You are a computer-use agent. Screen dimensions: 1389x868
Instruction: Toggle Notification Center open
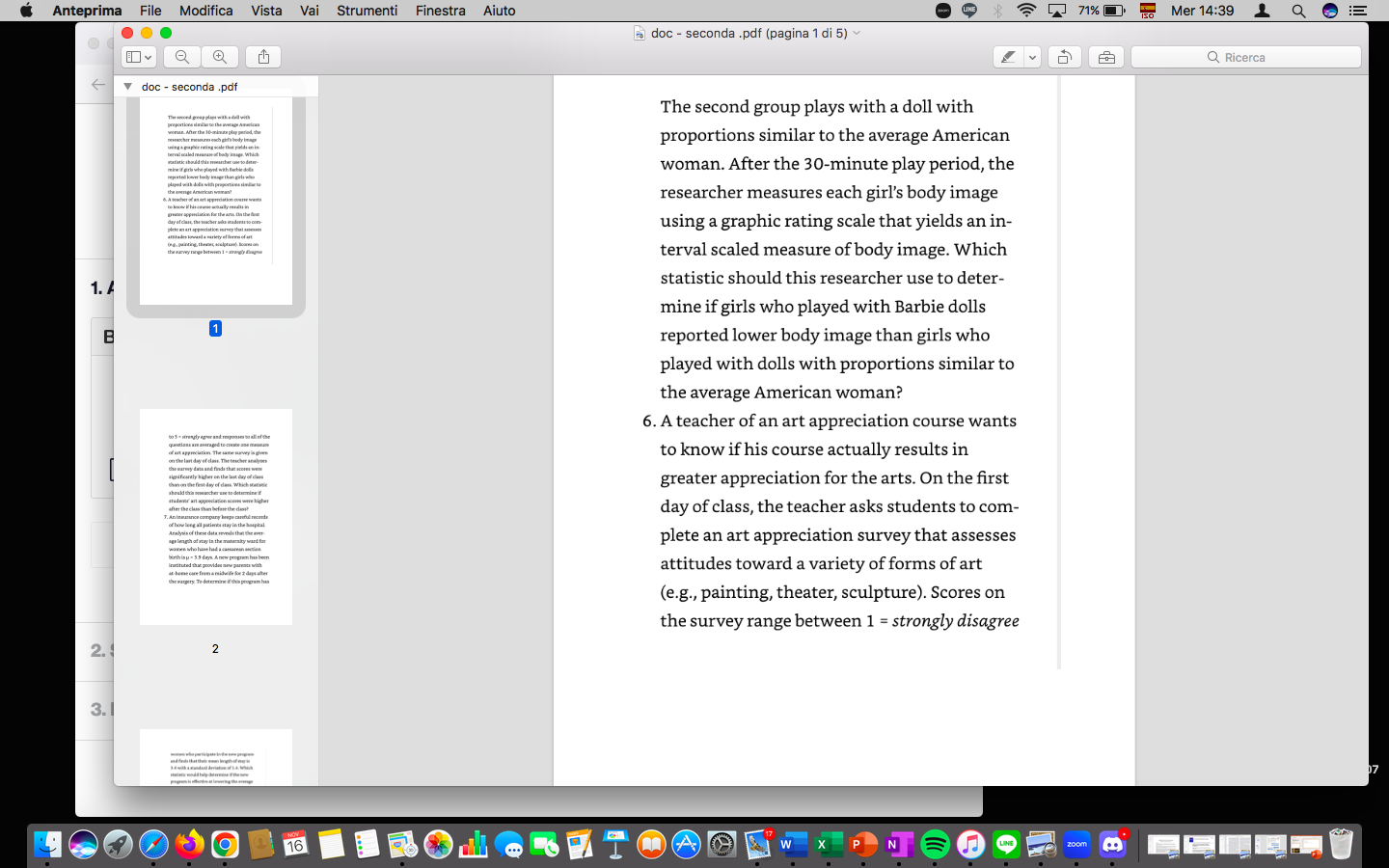pyautogui.click(x=1359, y=11)
